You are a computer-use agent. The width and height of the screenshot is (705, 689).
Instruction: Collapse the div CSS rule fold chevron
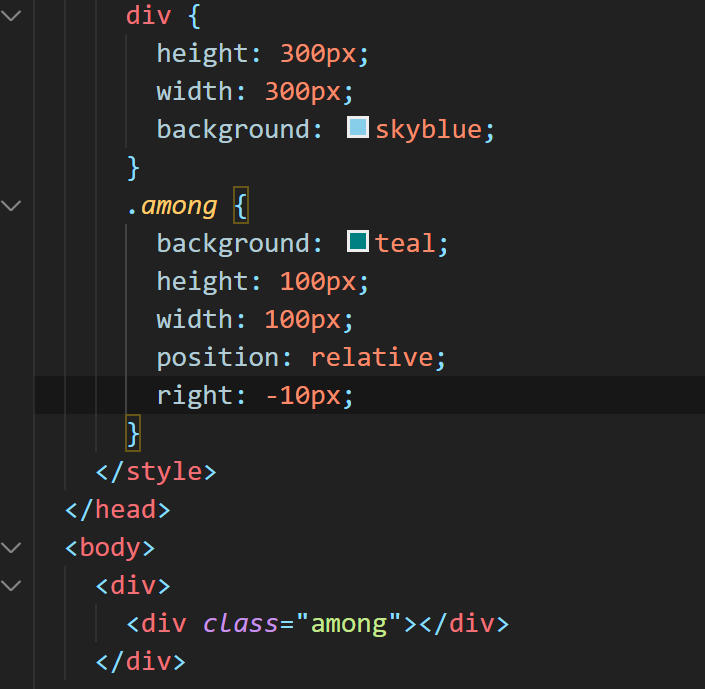(11, 15)
